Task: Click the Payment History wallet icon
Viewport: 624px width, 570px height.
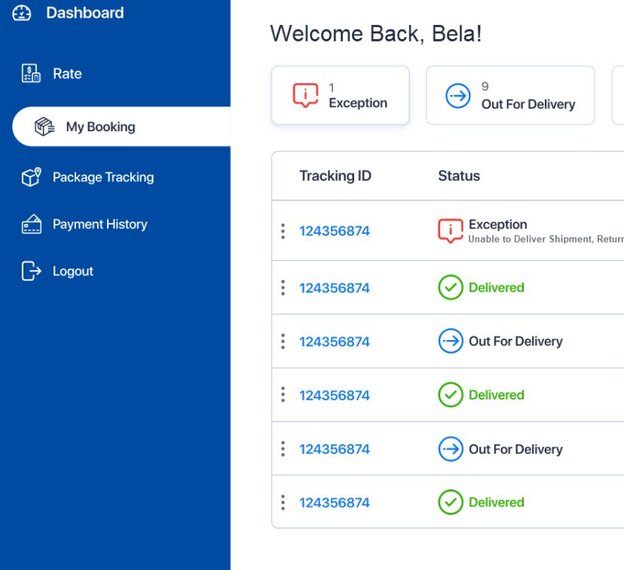Action: click(31, 224)
